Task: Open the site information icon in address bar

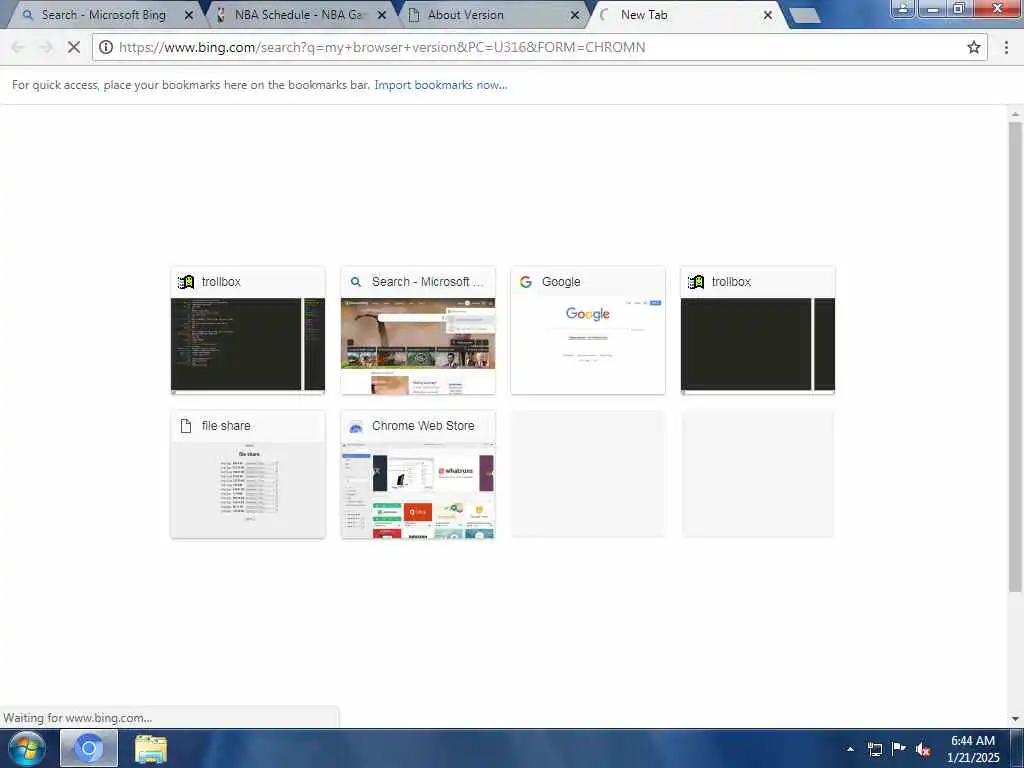Action: 106,47
